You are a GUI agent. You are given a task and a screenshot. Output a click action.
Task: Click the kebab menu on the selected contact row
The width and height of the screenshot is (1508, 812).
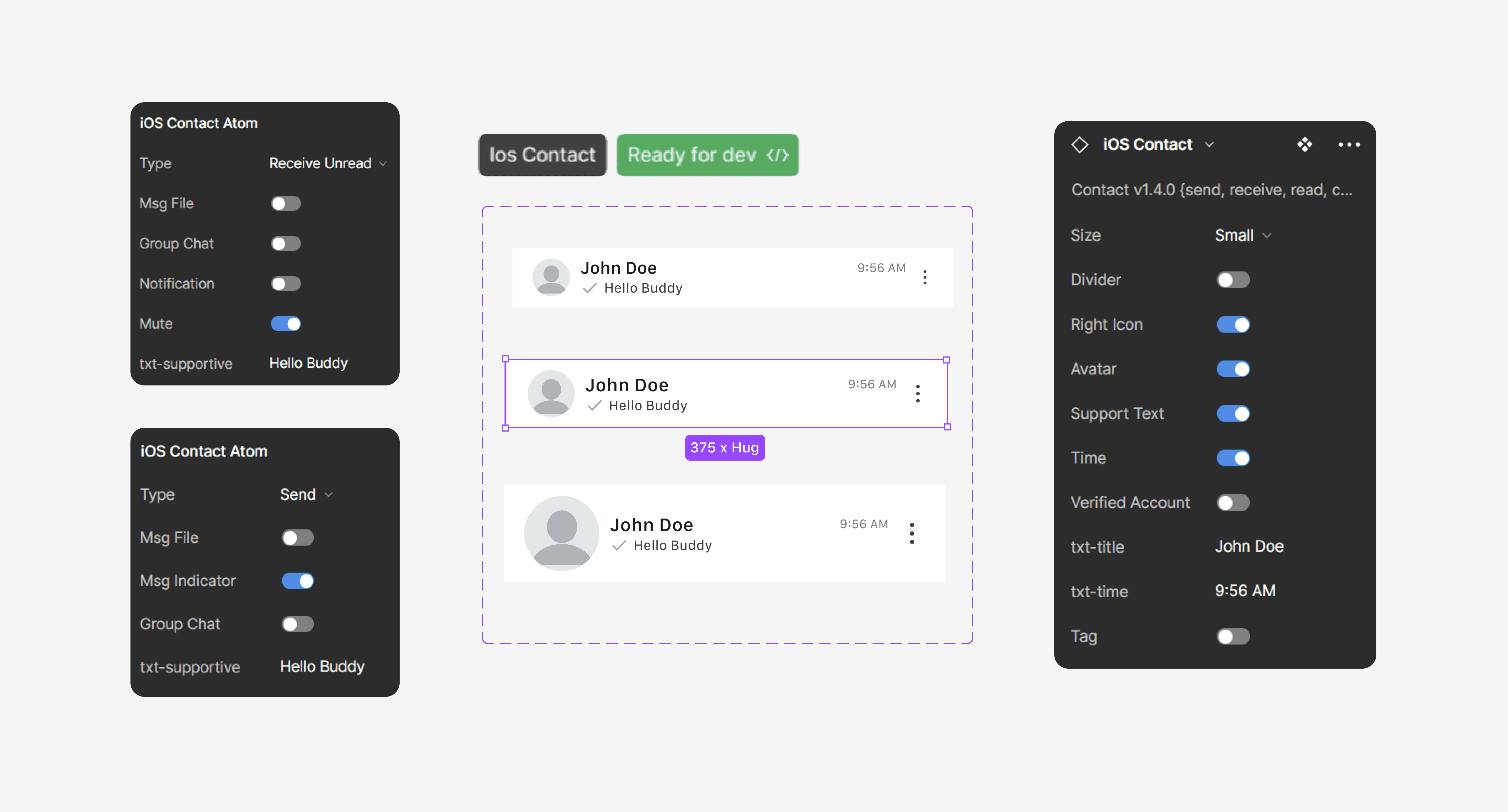click(917, 394)
